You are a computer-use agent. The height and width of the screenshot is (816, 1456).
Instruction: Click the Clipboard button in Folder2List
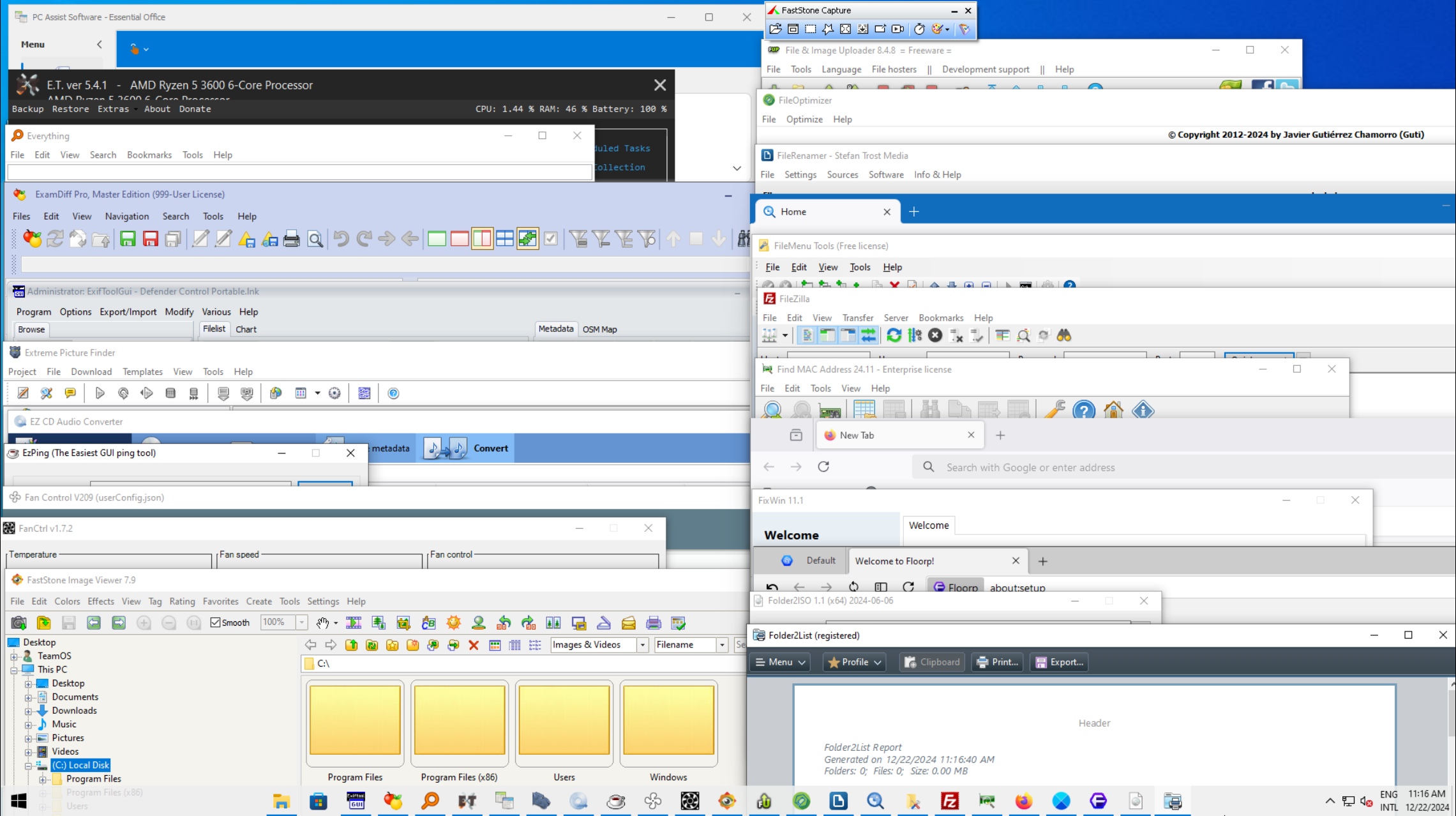(932, 662)
